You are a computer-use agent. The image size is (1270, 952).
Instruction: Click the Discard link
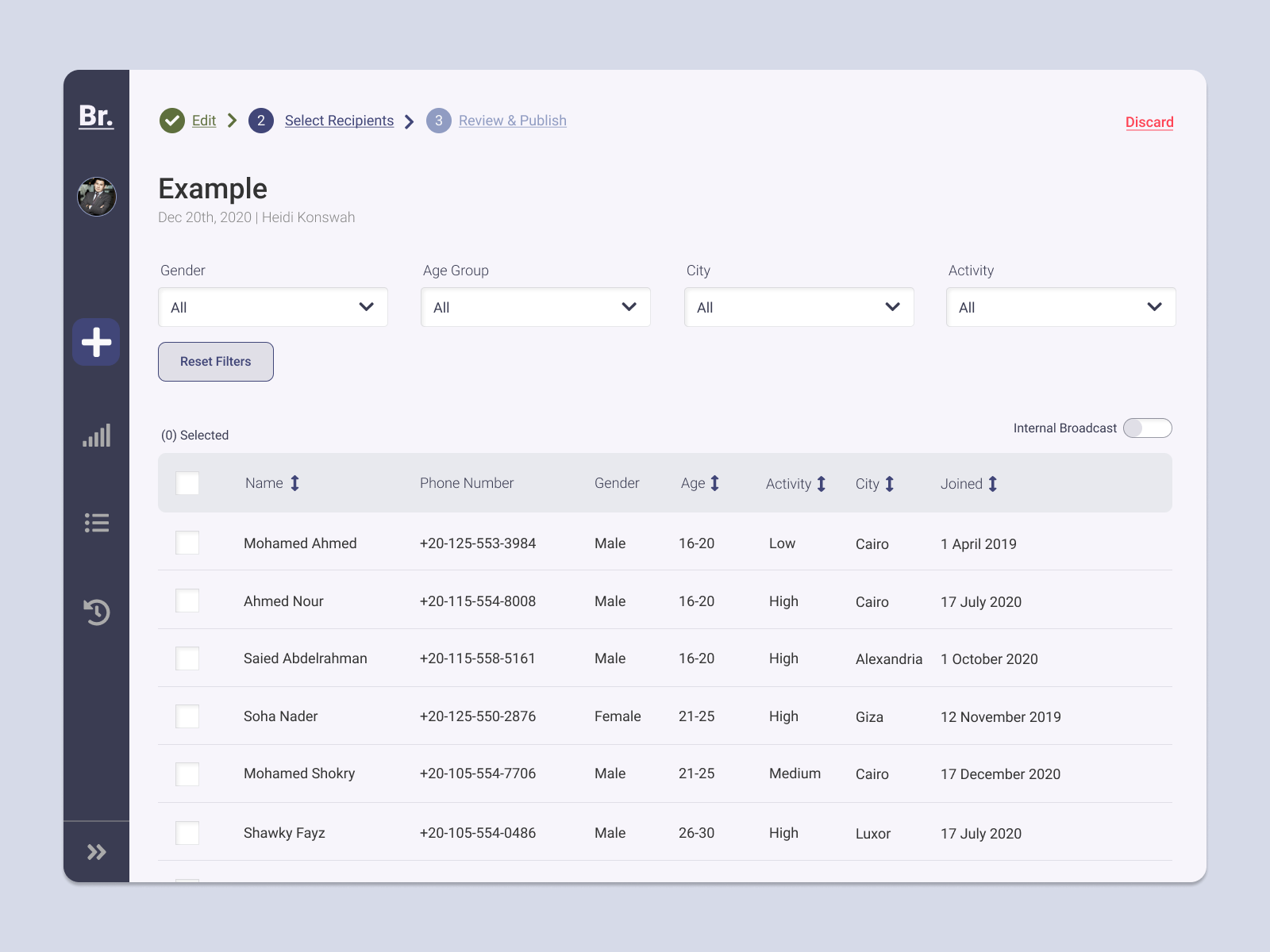[1149, 121]
